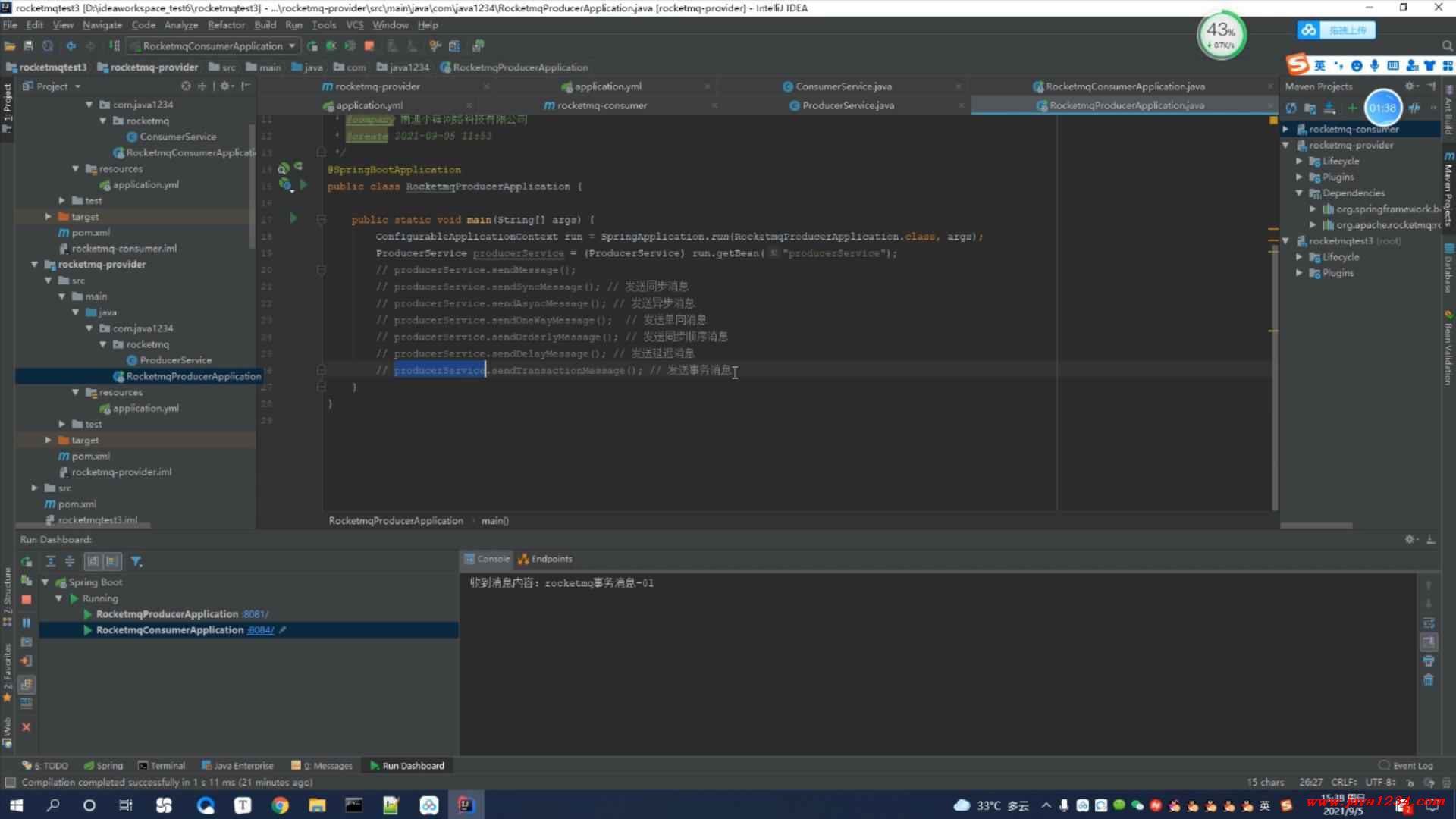This screenshot has width=1456, height=819.
Task: Pause output in Run Dashboard
Action: click(27, 623)
